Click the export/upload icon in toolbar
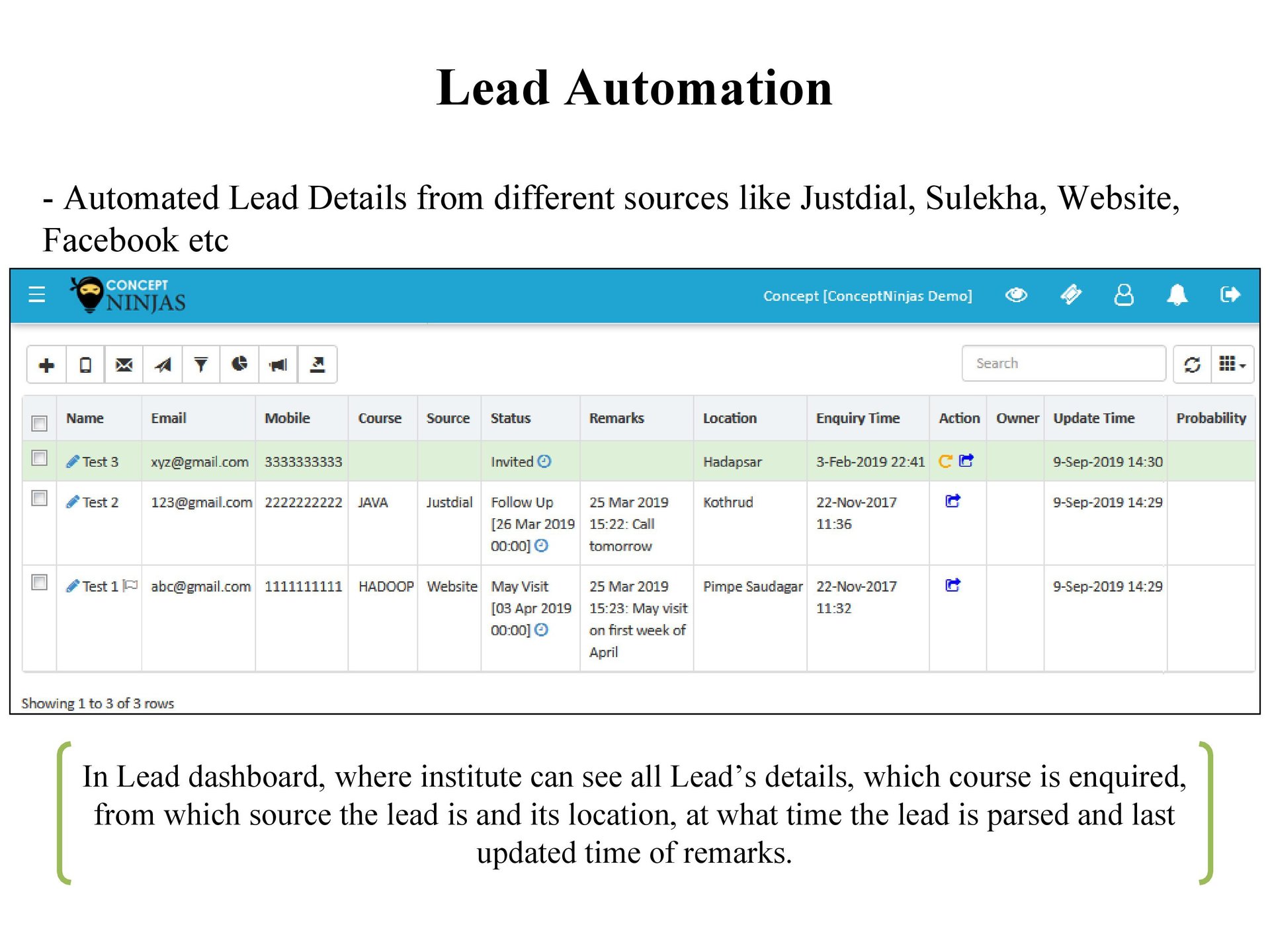Image resolution: width=1270 pixels, height=952 pixels. pyautogui.click(x=317, y=365)
